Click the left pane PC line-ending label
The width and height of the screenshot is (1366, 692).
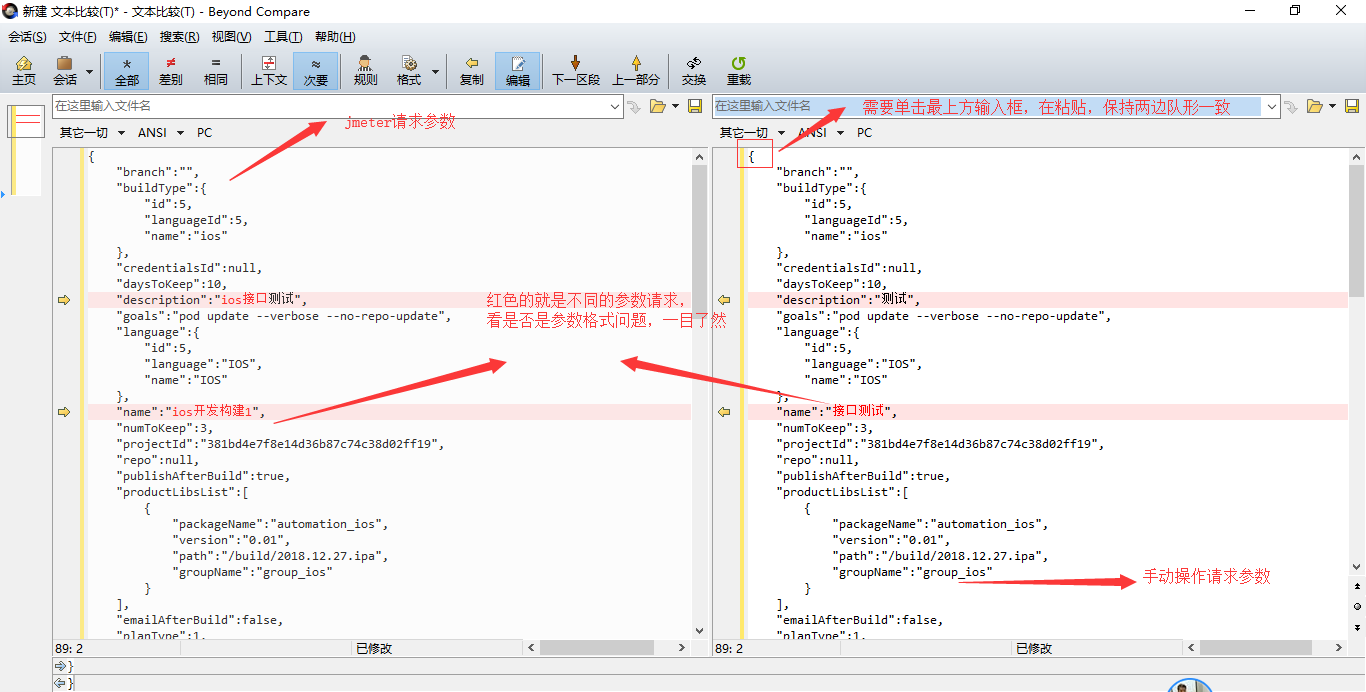click(x=204, y=132)
